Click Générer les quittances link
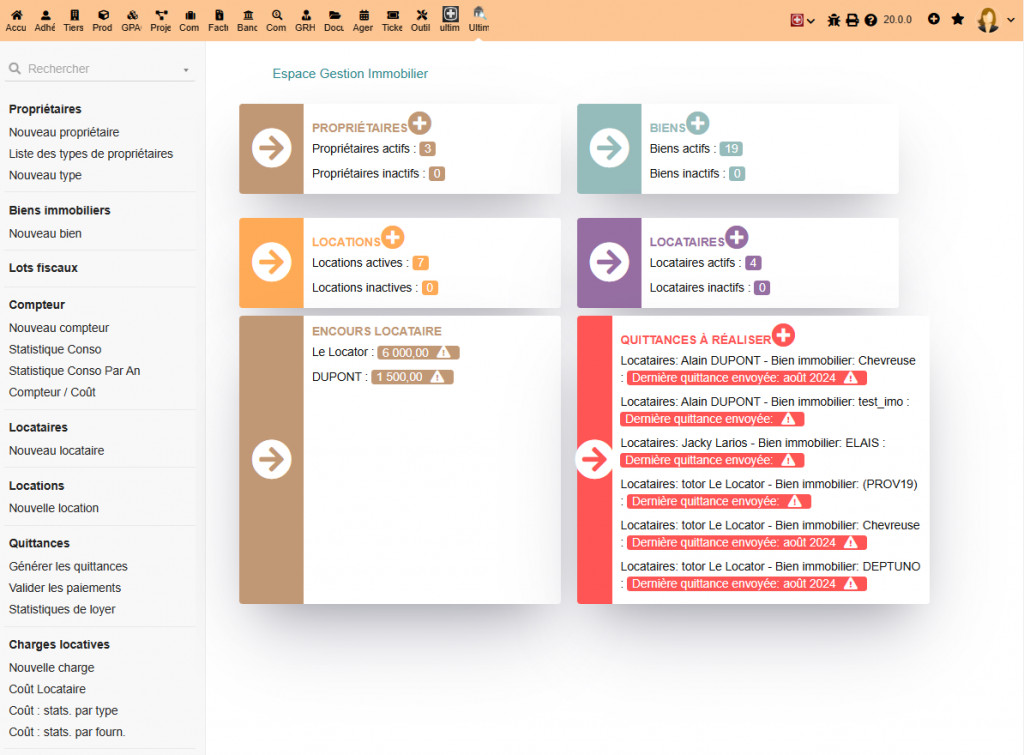 (x=68, y=566)
